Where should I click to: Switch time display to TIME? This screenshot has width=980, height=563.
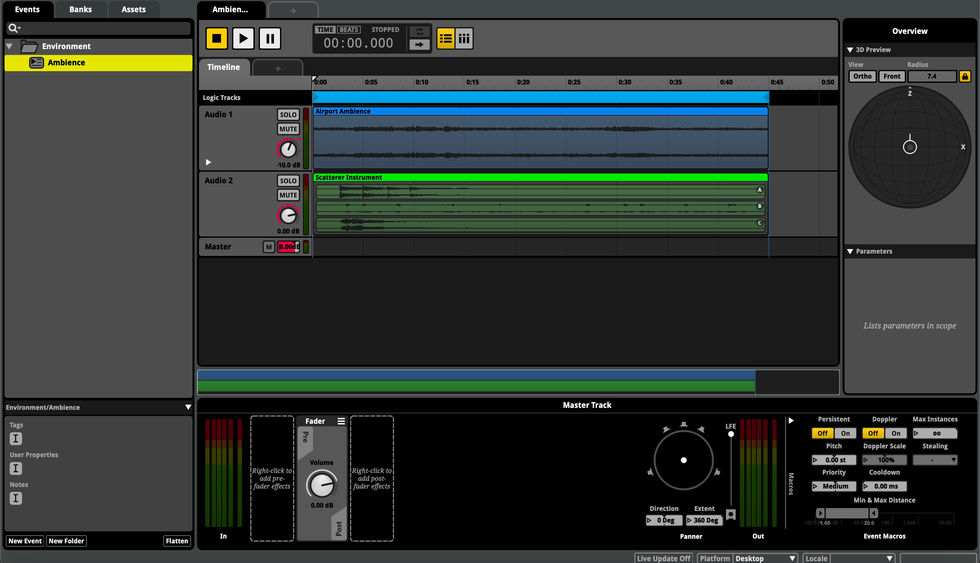325,29
